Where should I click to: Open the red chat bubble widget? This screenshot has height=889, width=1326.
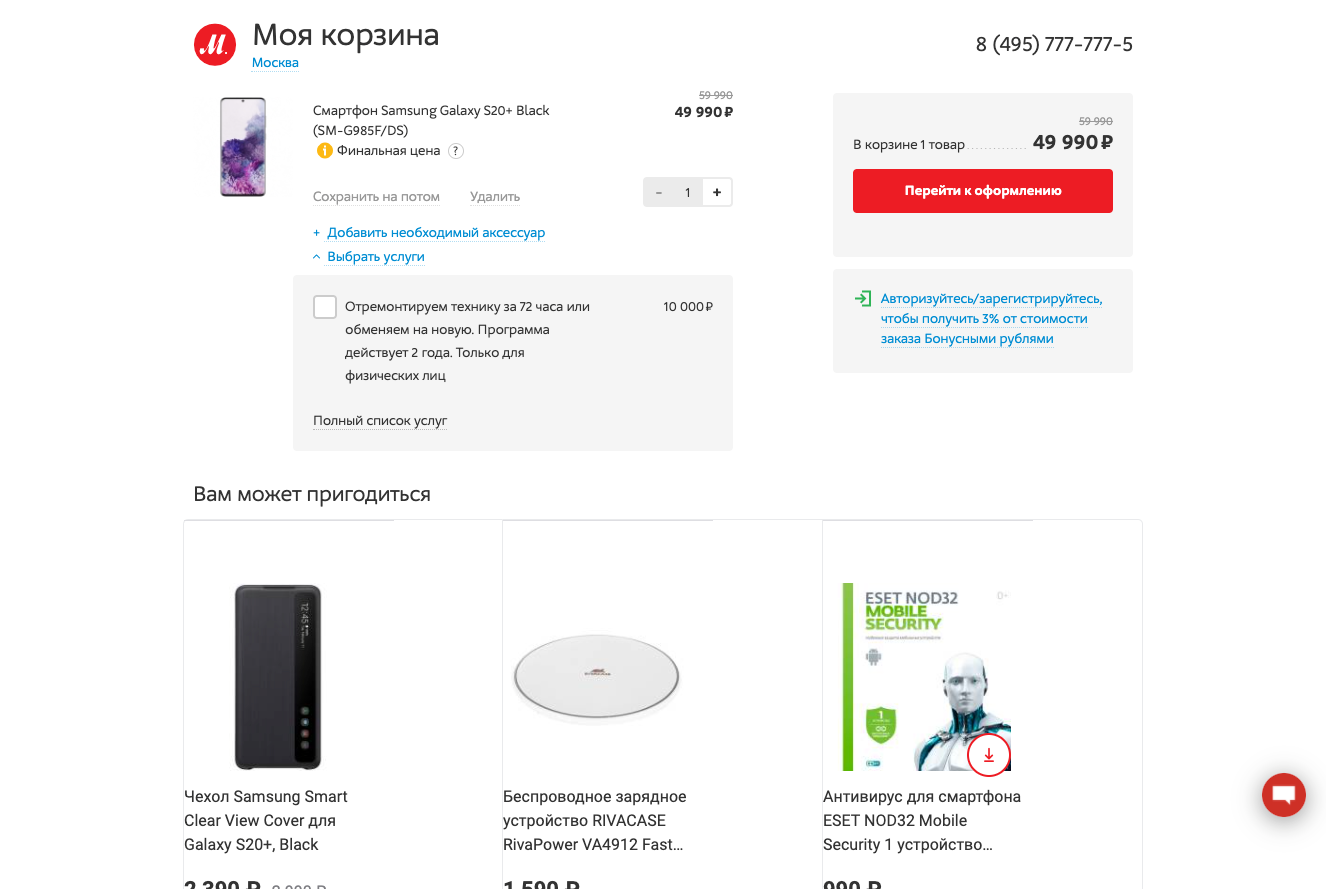(x=1283, y=795)
